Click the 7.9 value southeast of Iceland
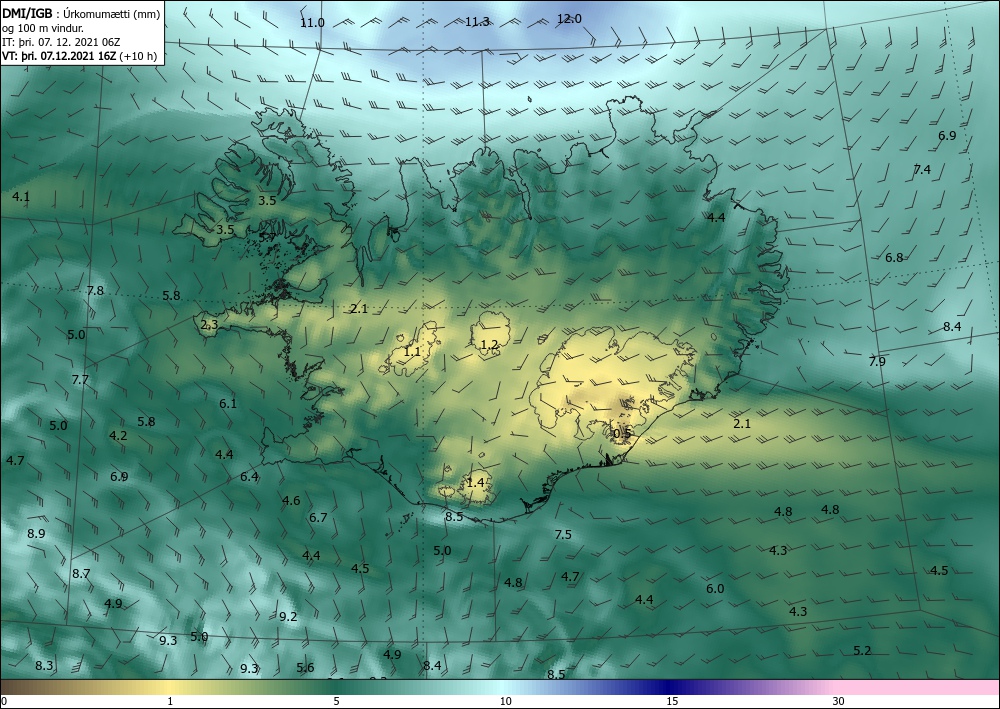The height and width of the screenshot is (709, 1000). 877,362
